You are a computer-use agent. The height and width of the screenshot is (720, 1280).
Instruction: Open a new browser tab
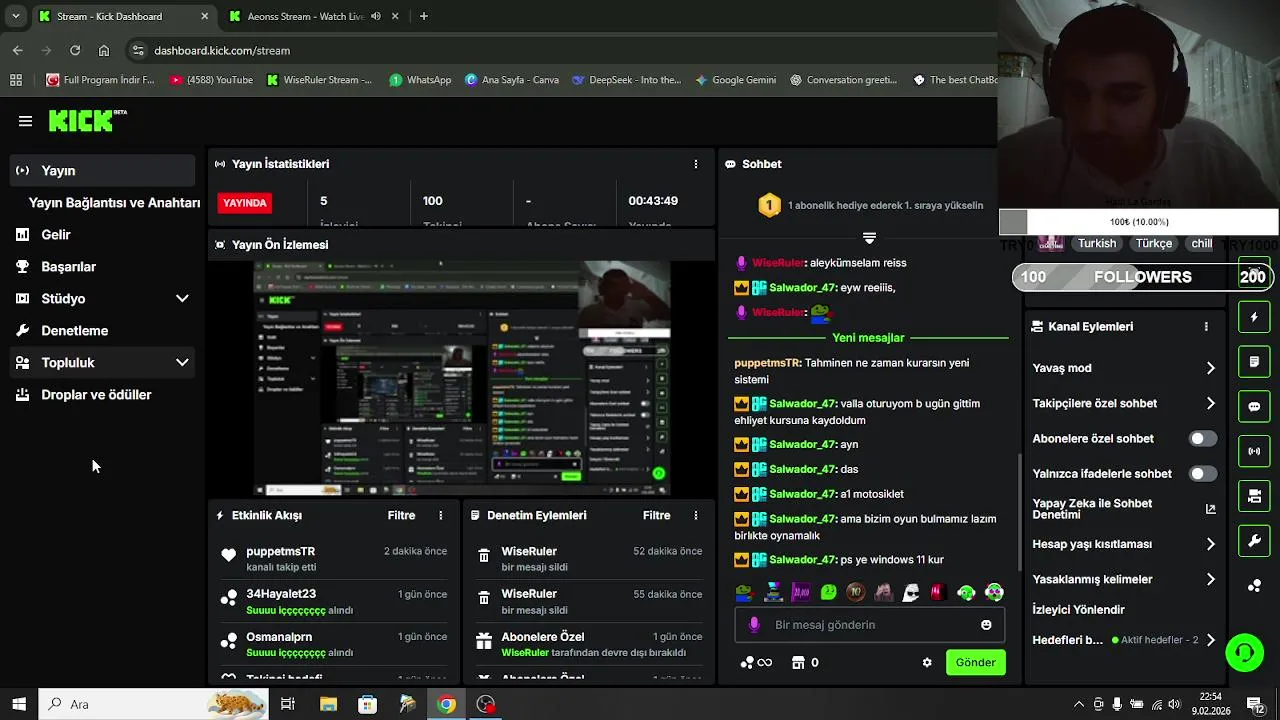424,16
